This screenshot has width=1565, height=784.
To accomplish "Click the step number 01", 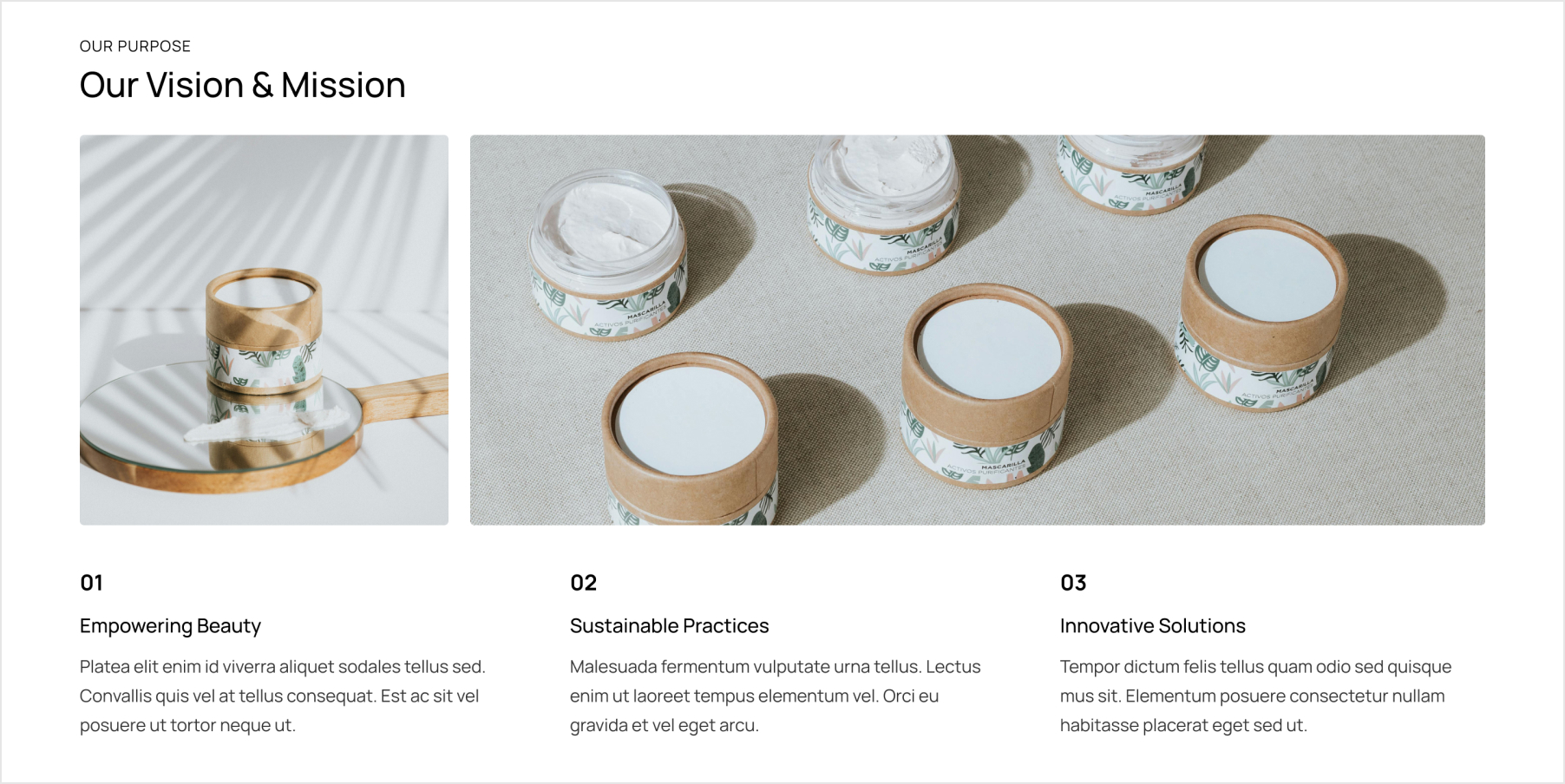I will (91, 583).
